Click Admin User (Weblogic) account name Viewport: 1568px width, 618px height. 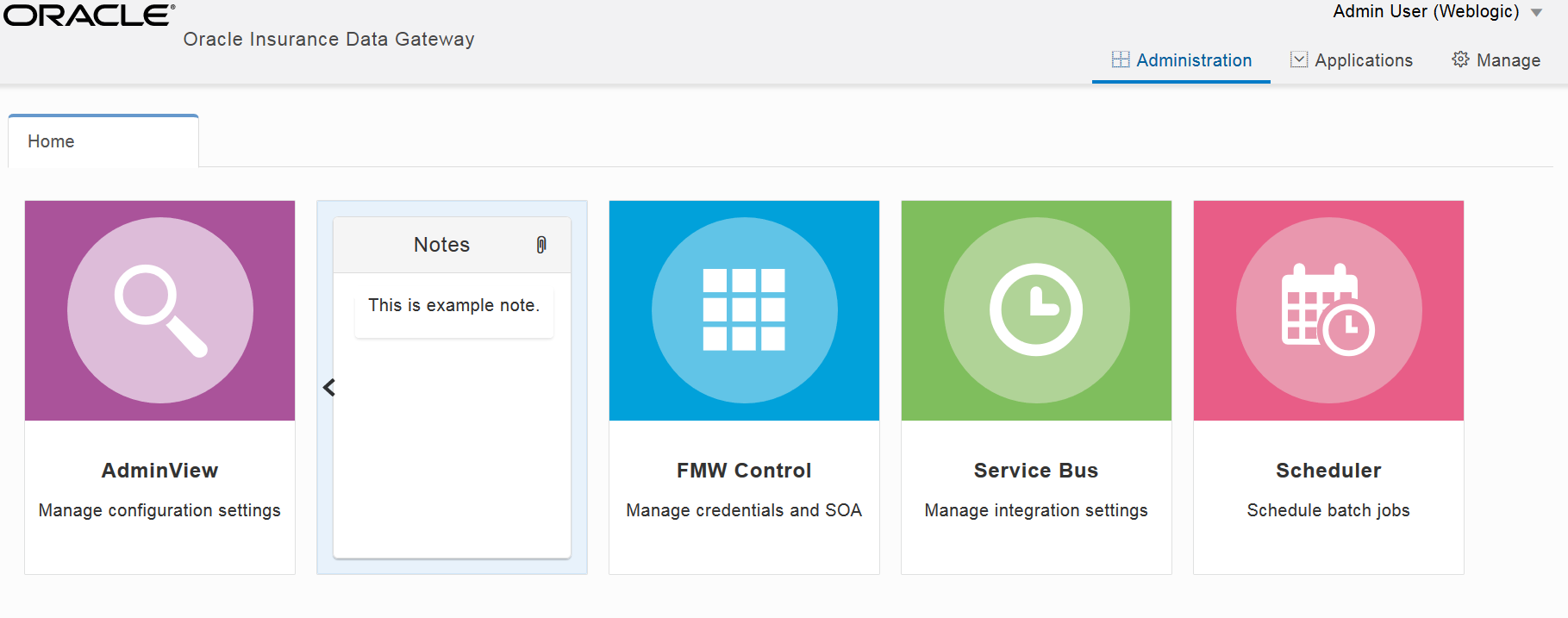[x=1426, y=12]
